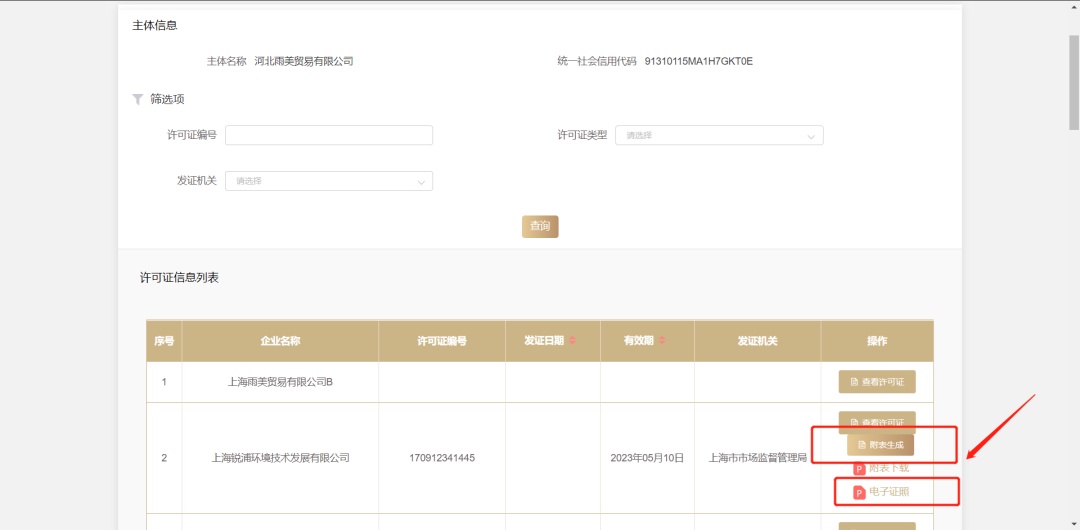Click 查看许可证 in row 2
The width and height of the screenshot is (1080, 530).
(x=877, y=421)
